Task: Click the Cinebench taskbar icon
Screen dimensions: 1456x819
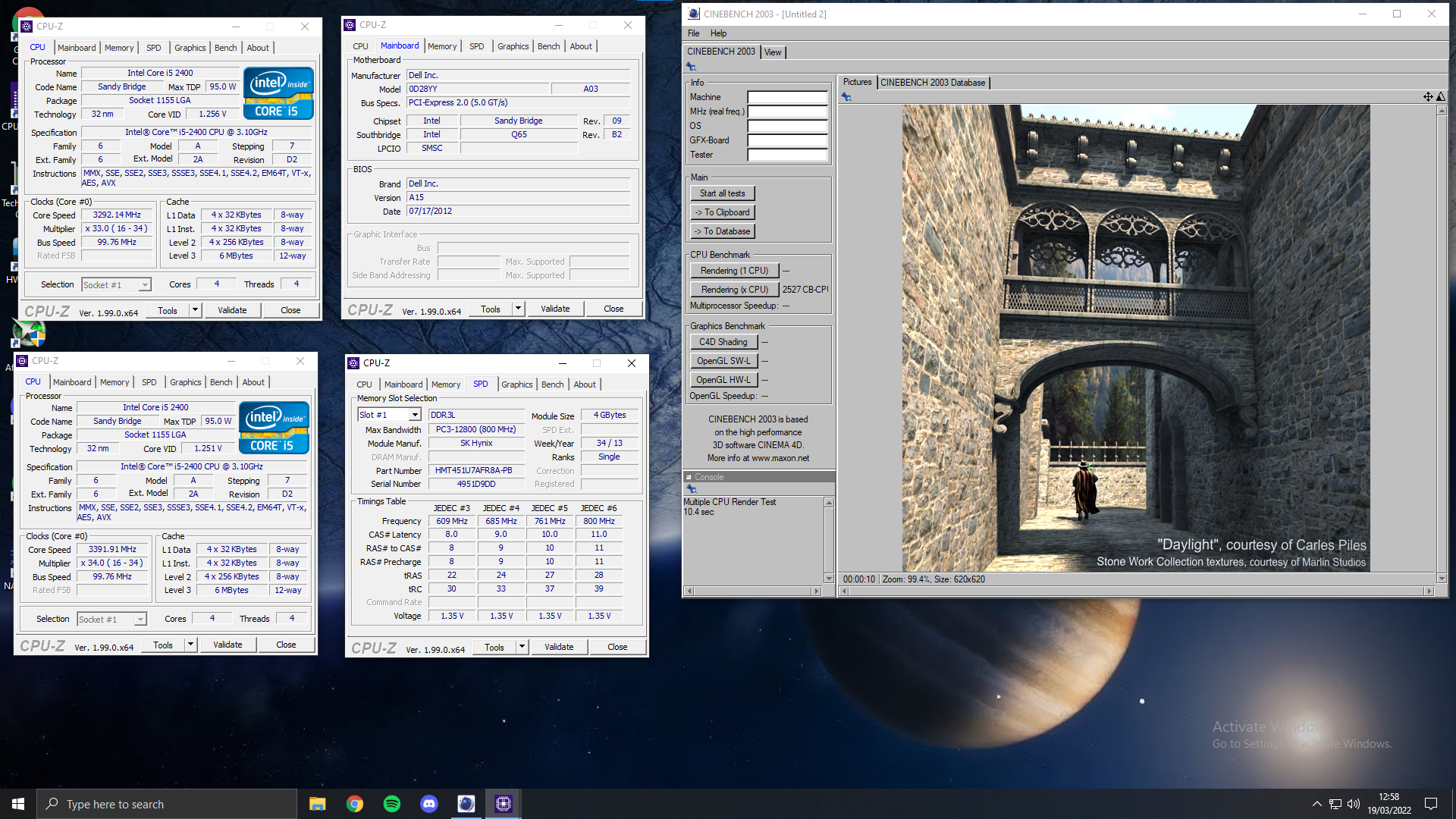Action: tap(466, 804)
